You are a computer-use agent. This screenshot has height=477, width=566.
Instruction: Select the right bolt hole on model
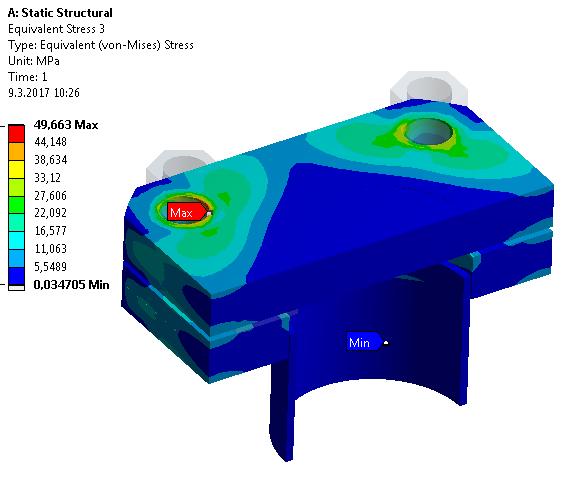click(x=428, y=132)
